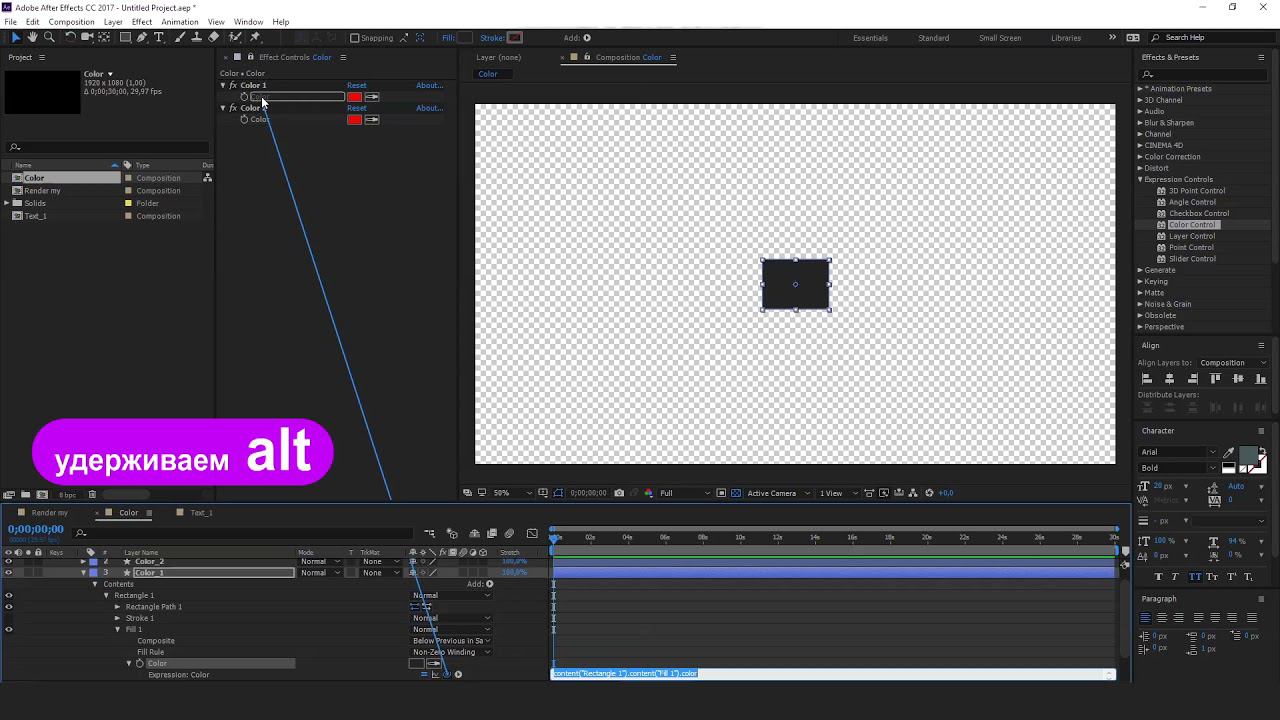1280x720 pixels.
Task: Select Color Control in Effects & Presets
Action: click(x=1192, y=225)
